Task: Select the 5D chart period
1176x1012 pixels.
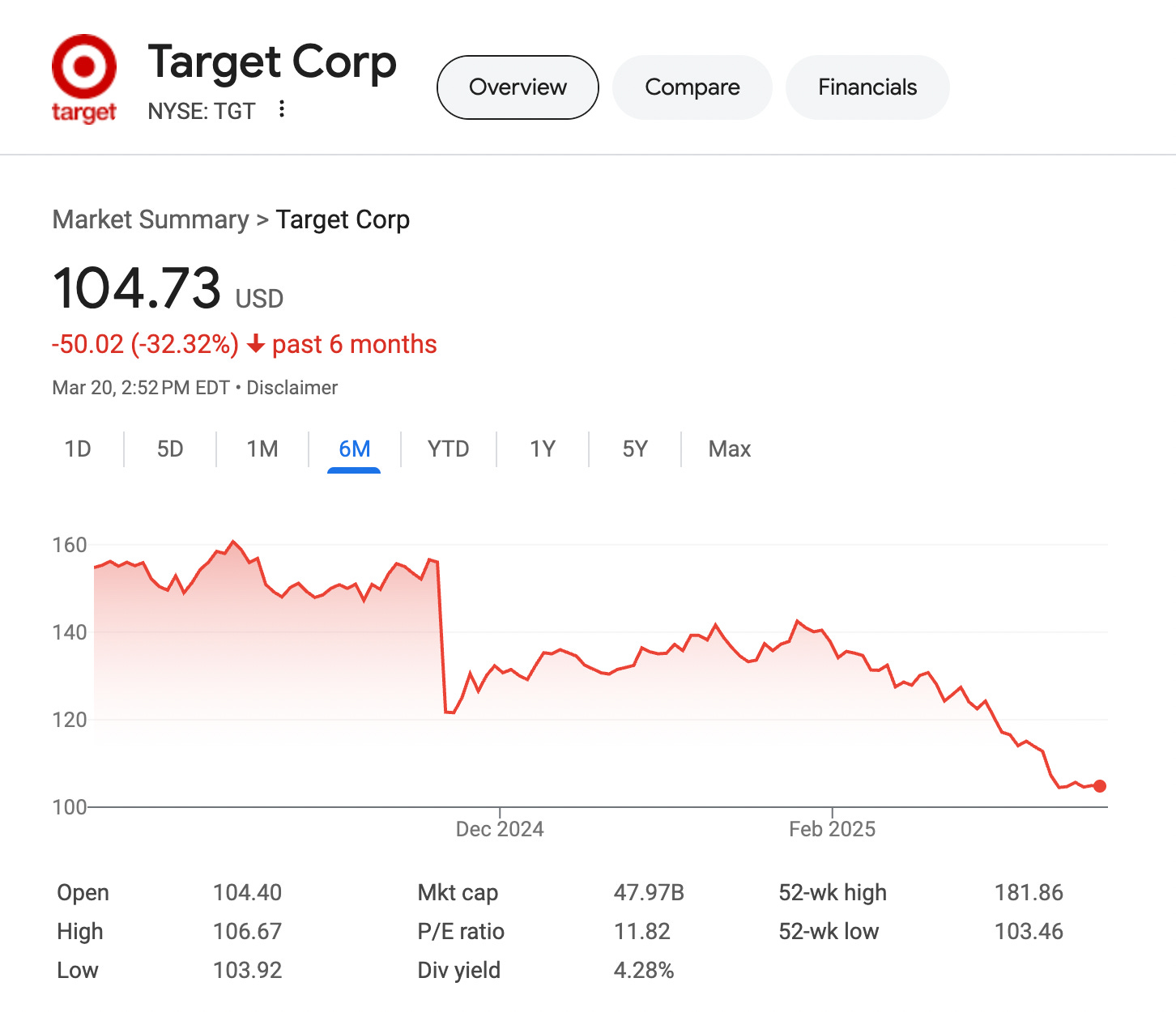Action: pos(169,449)
